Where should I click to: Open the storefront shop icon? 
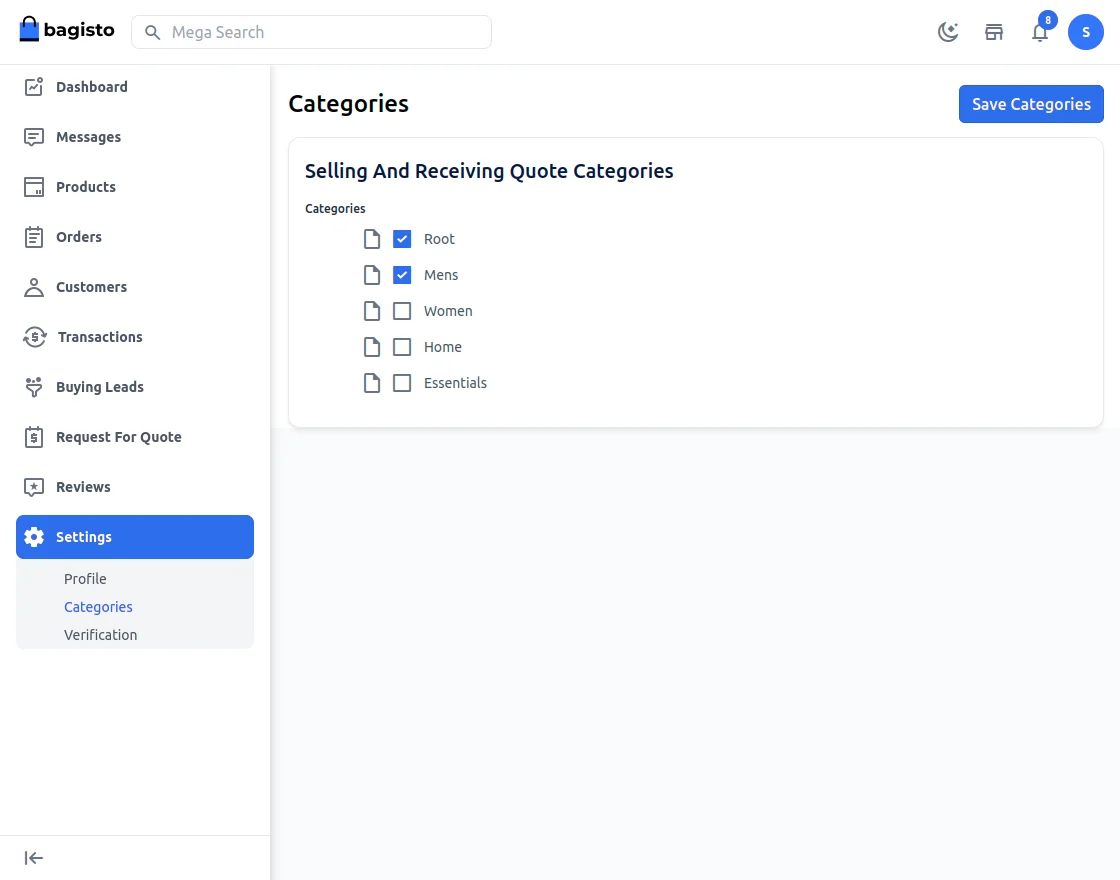[x=994, y=32]
